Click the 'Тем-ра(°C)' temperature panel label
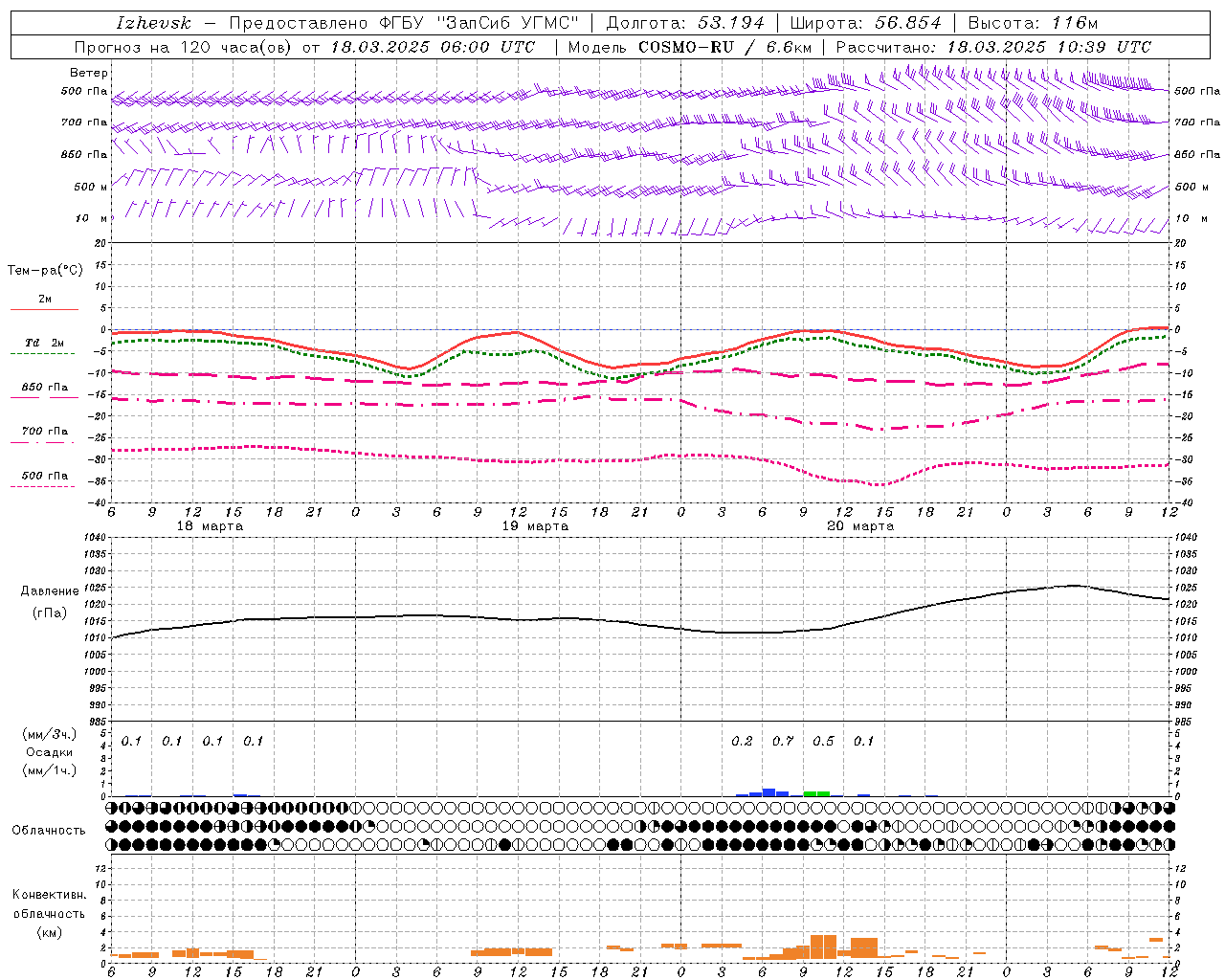 (x=45, y=270)
